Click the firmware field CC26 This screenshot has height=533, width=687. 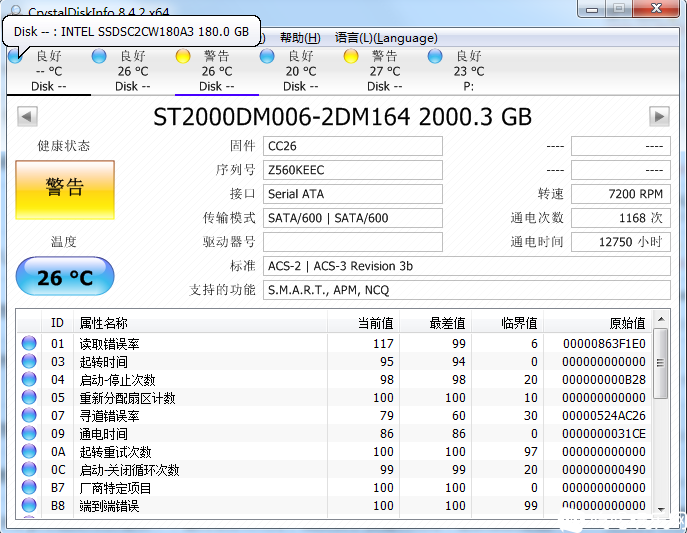tap(353, 146)
